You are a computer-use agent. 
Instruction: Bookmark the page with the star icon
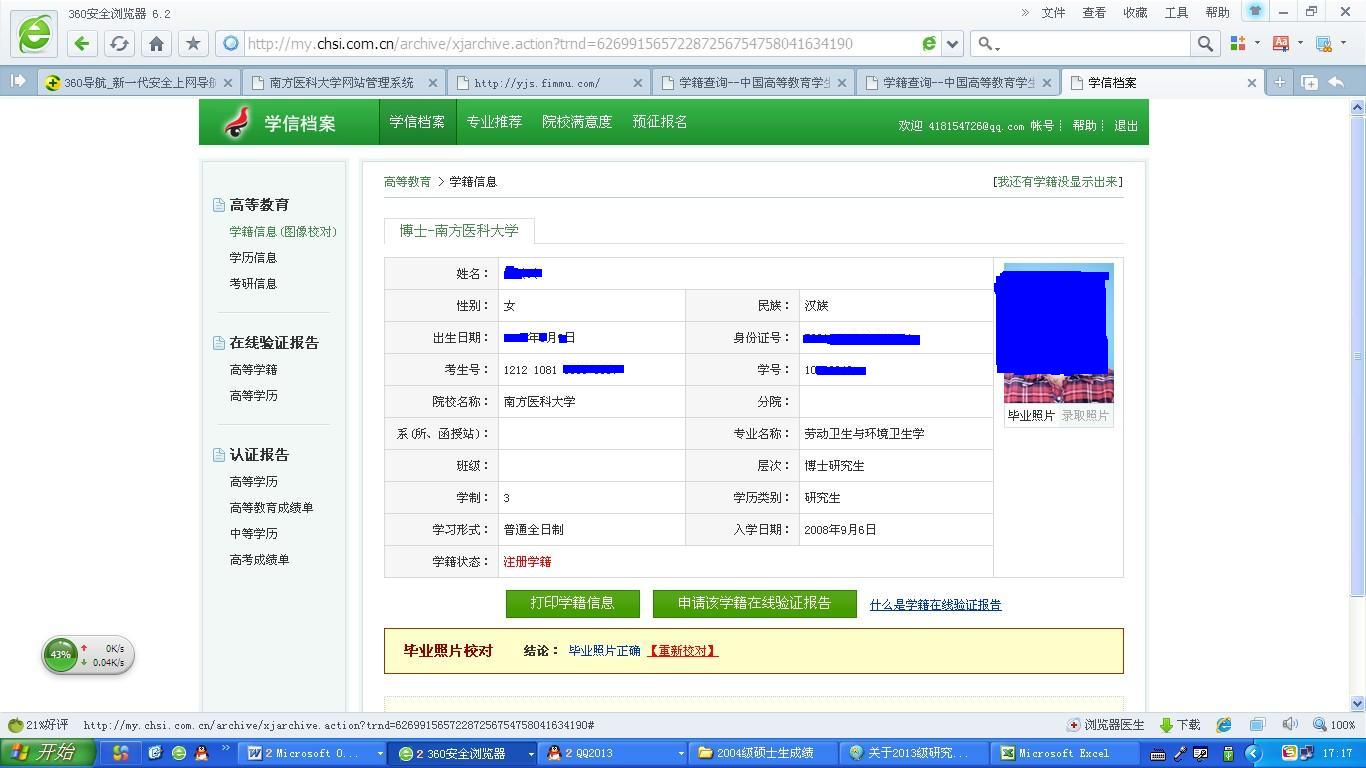coord(193,43)
